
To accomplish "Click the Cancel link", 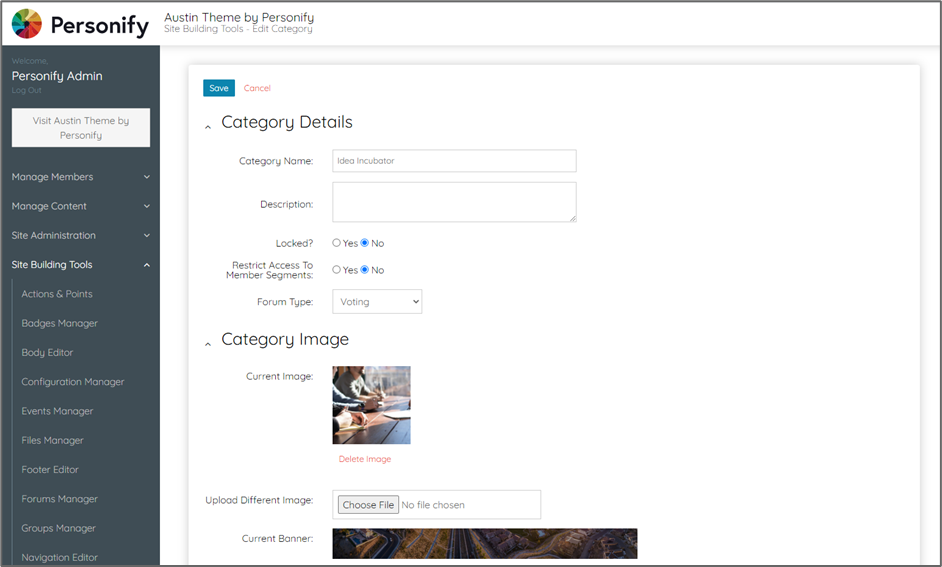I will [257, 88].
